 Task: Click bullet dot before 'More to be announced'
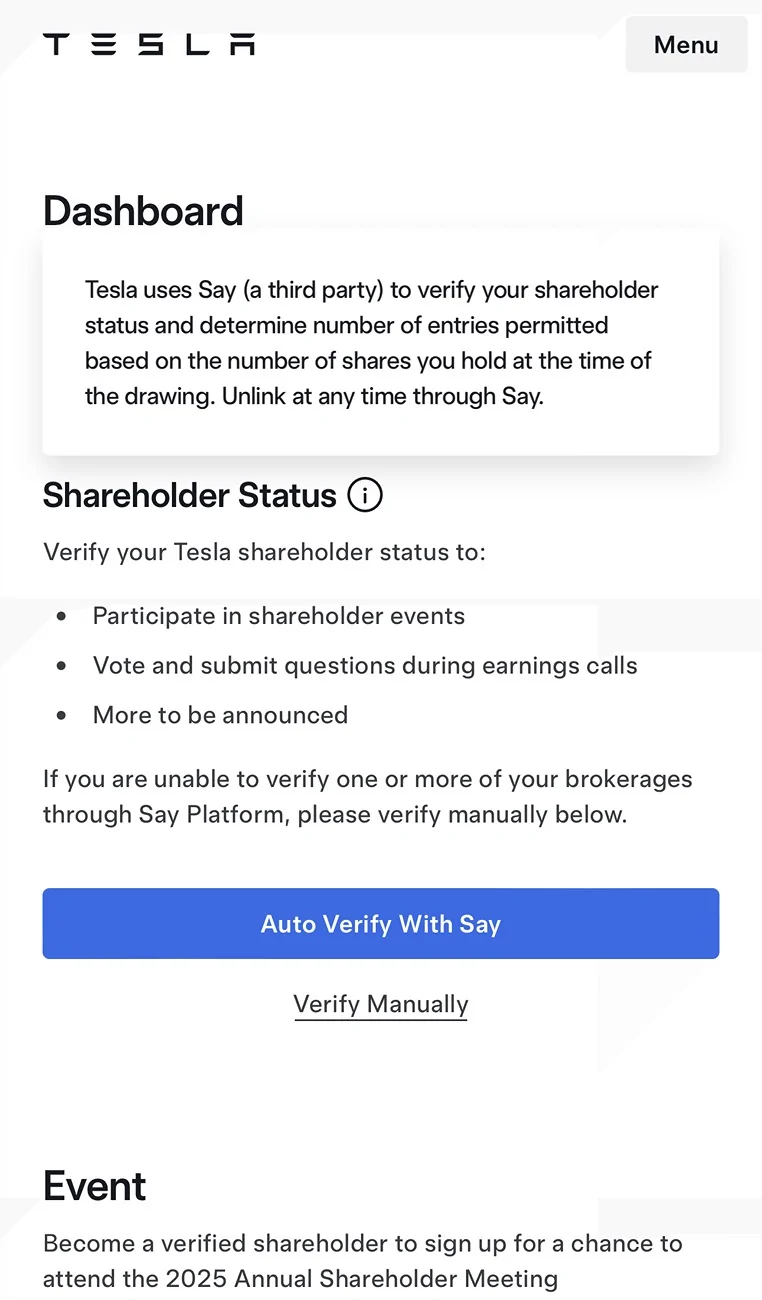coord(62,716)
